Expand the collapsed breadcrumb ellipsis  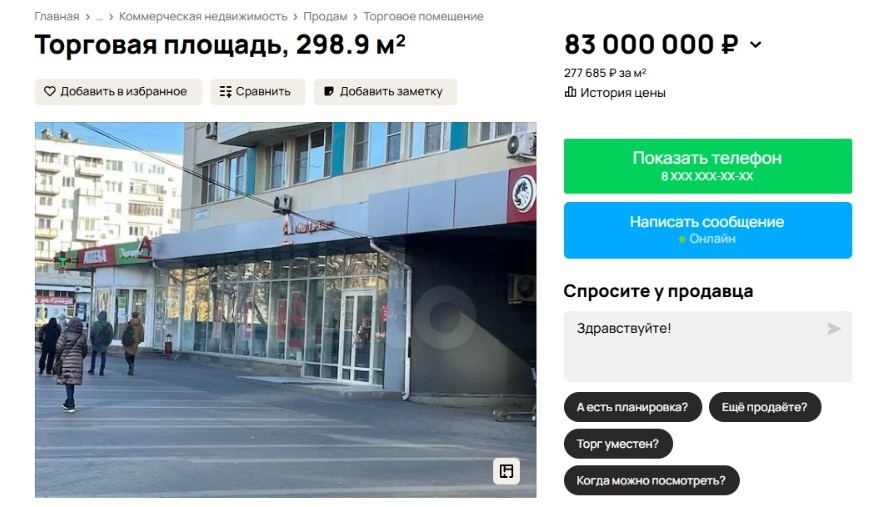tap(99, 17)
